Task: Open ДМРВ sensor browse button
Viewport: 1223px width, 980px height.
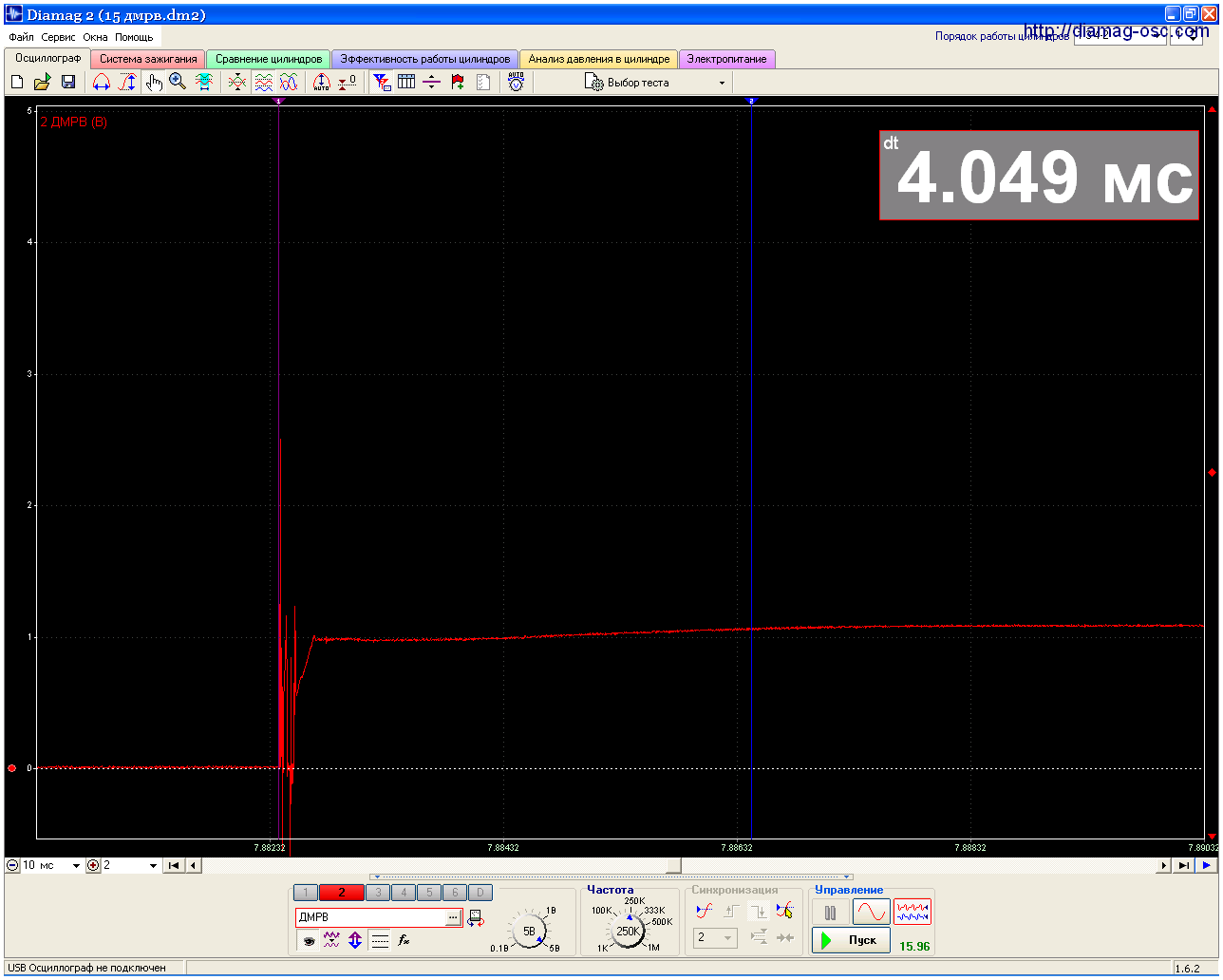Action: pos(453,917)
